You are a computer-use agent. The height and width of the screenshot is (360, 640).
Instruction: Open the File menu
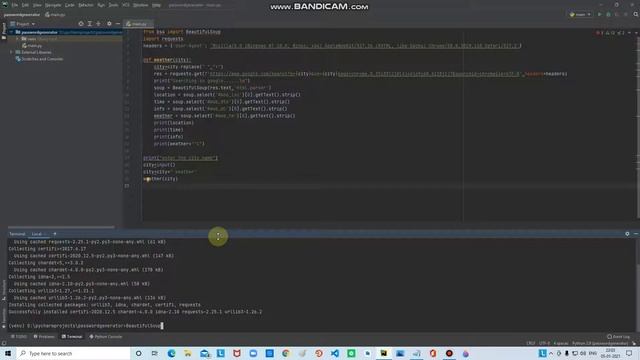tap(15, 5)
